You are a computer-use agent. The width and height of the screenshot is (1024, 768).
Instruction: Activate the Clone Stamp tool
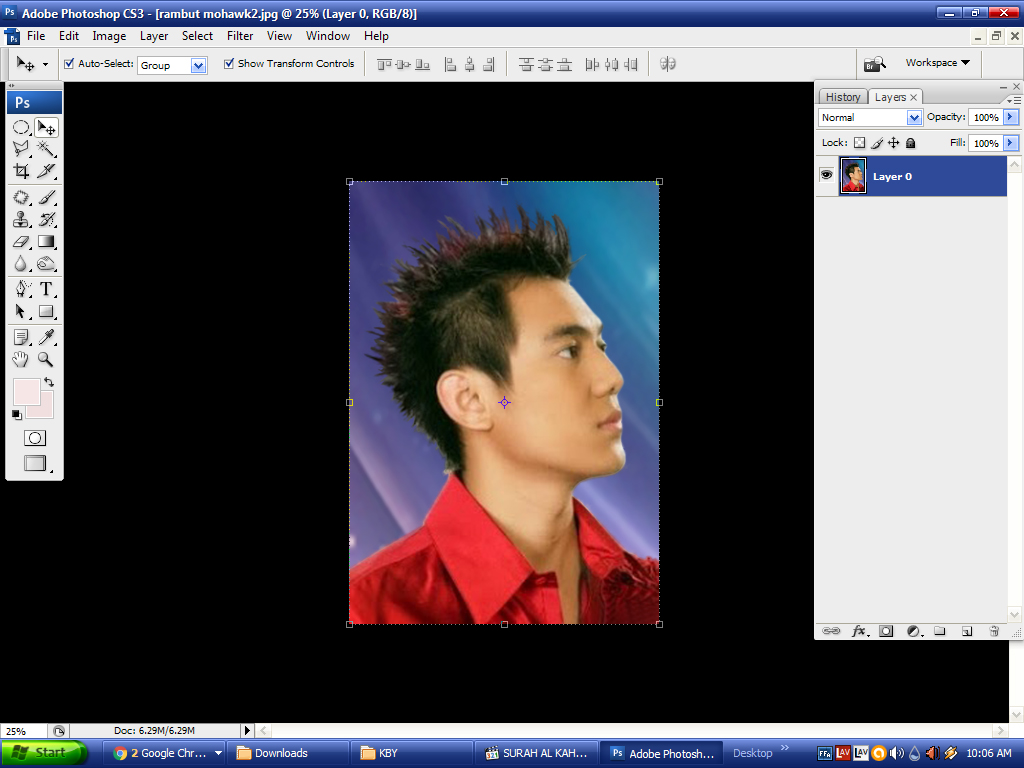(x=20, y=220)
